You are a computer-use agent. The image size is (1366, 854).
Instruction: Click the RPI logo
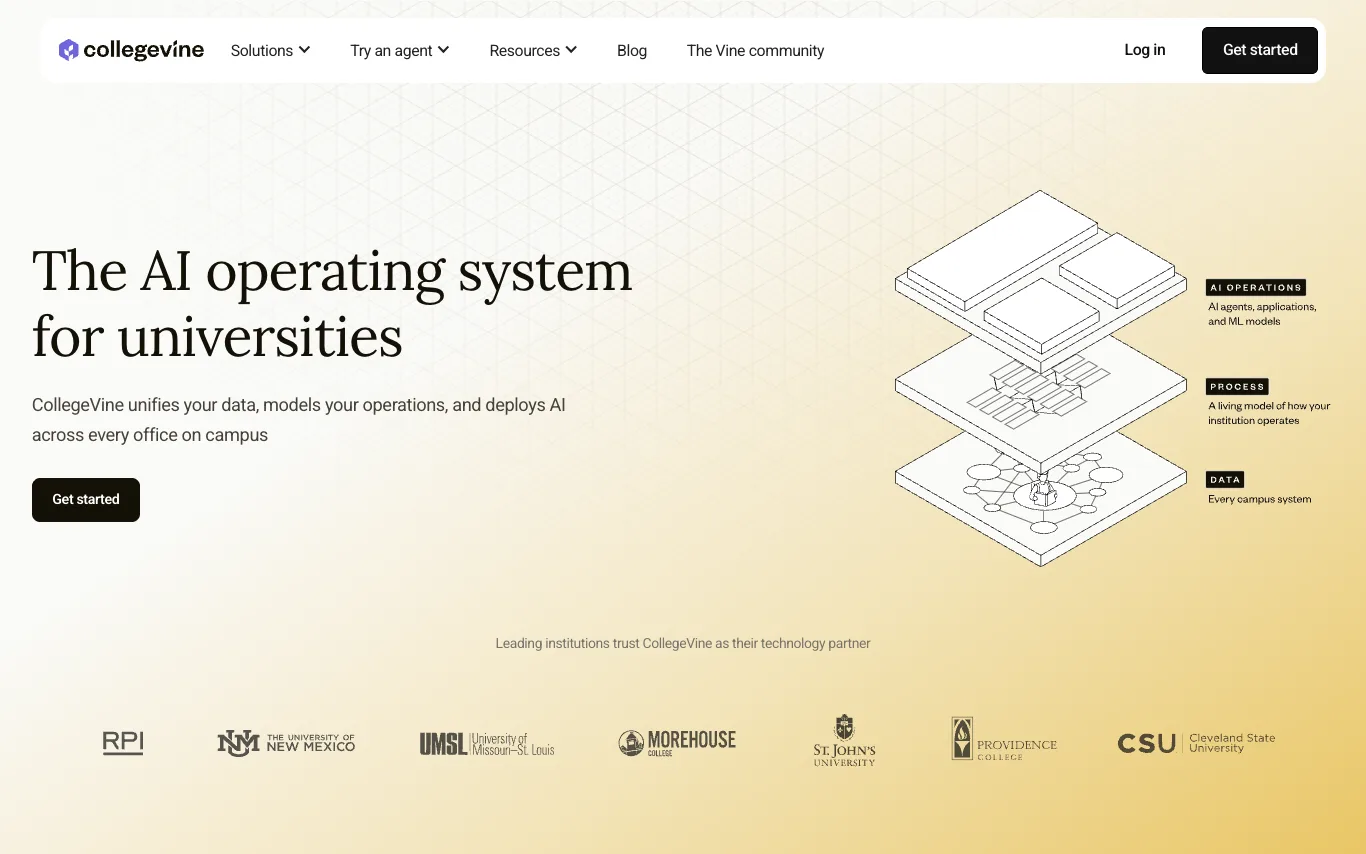tap(123, 742)
